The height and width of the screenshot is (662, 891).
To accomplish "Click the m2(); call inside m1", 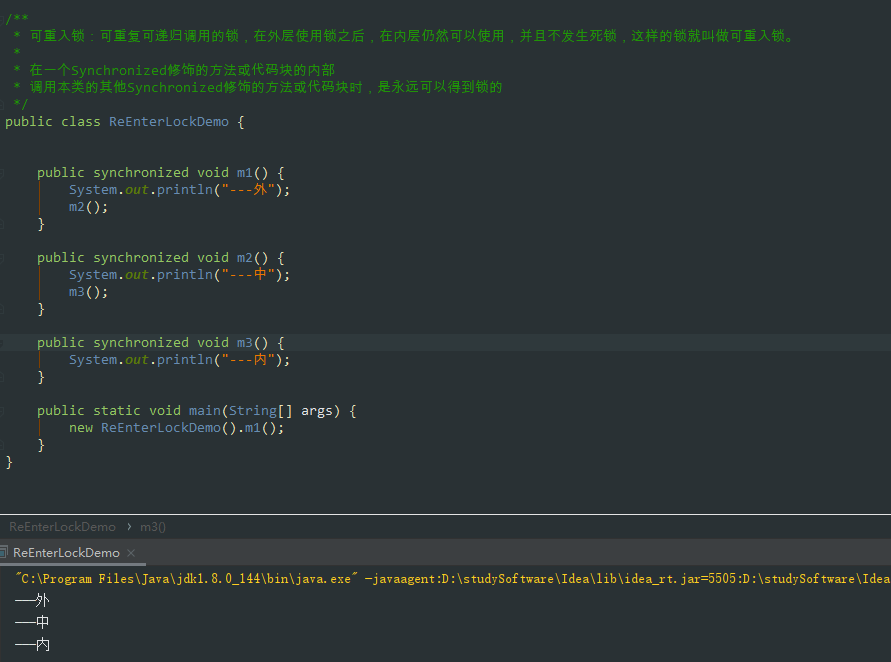I will (x=88, y=206).
